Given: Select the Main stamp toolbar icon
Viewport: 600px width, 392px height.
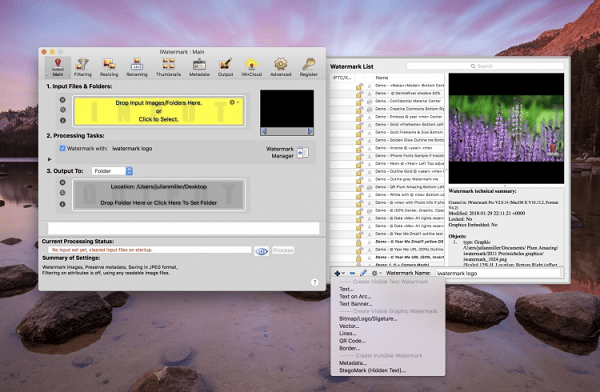Looking at the screenshot, I should pyautogui.click(x=58, y=67).
